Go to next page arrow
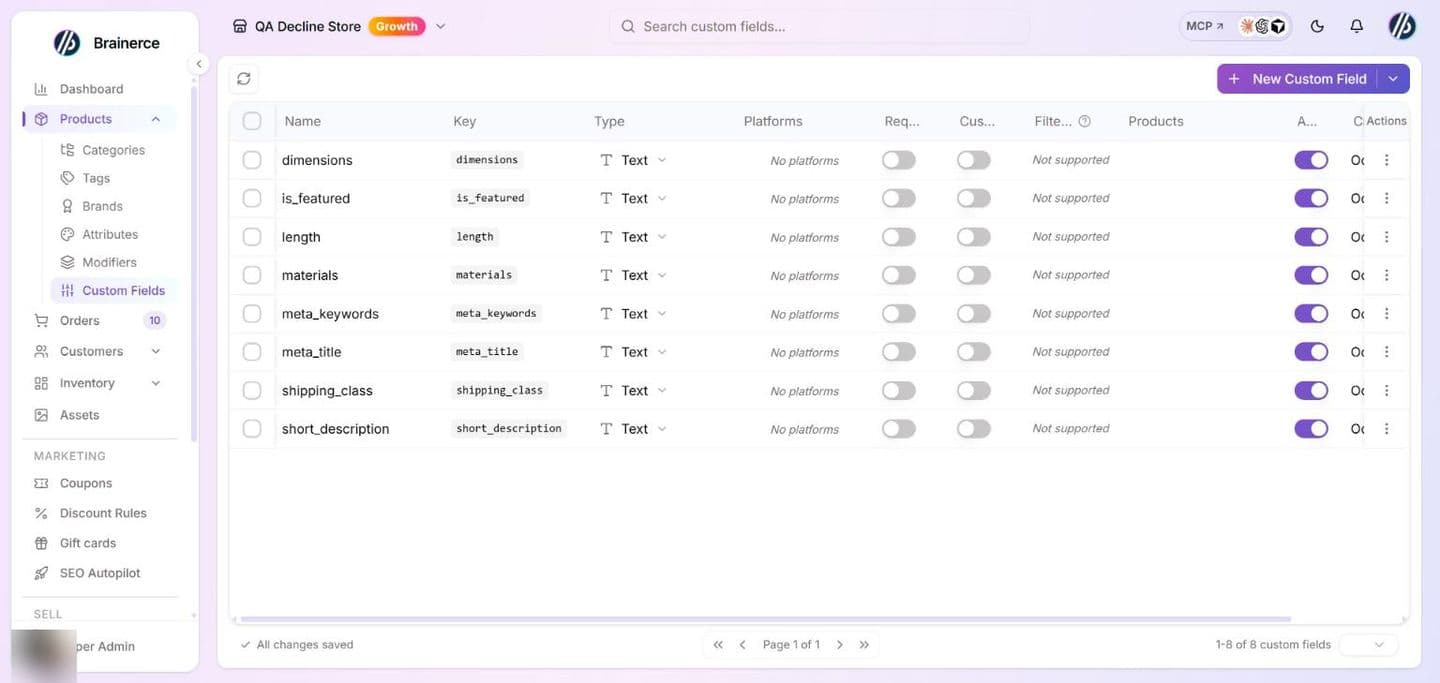 tap(840, 645)
